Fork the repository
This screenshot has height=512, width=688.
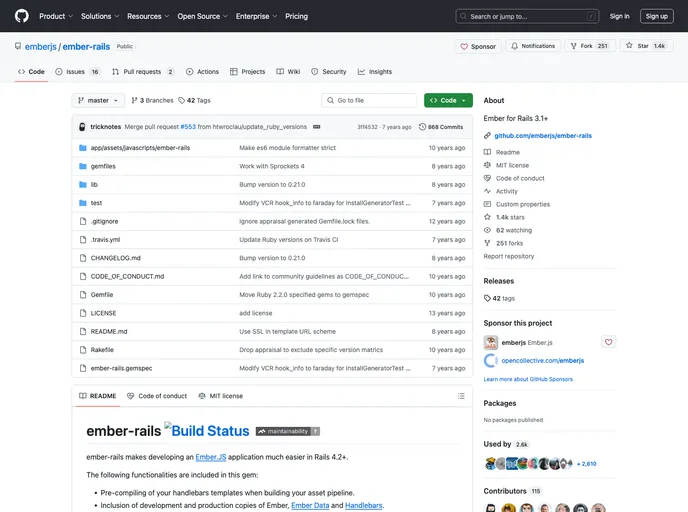(x=590, y=46)
